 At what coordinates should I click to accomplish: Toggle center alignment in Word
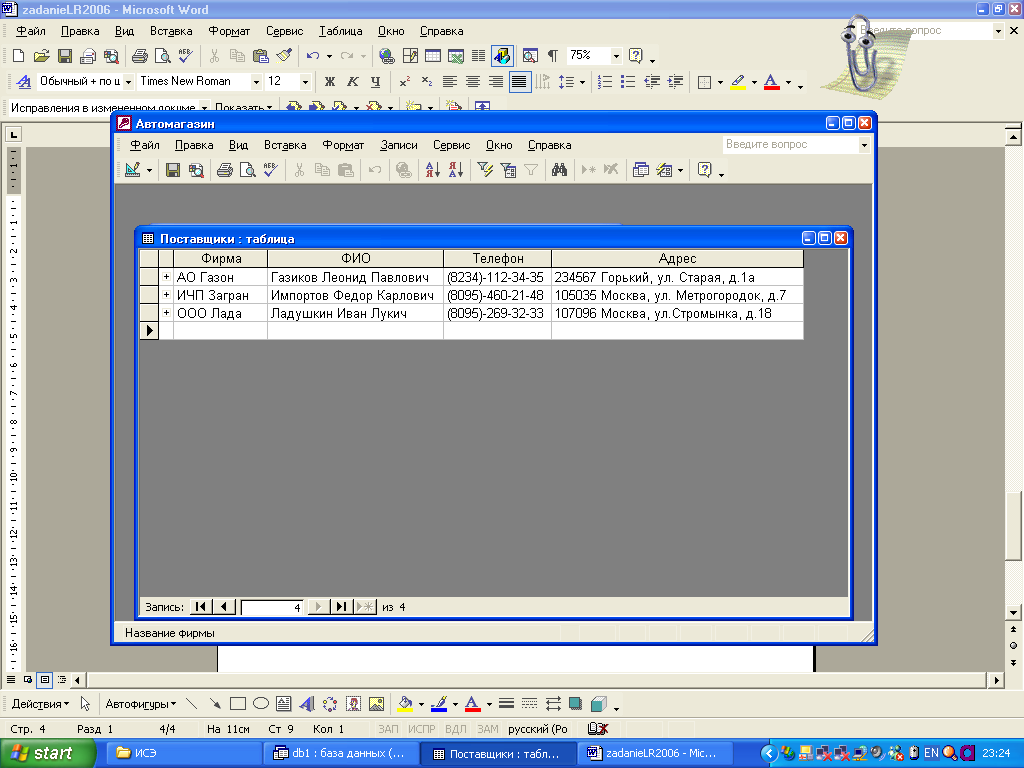click(473, 82)
